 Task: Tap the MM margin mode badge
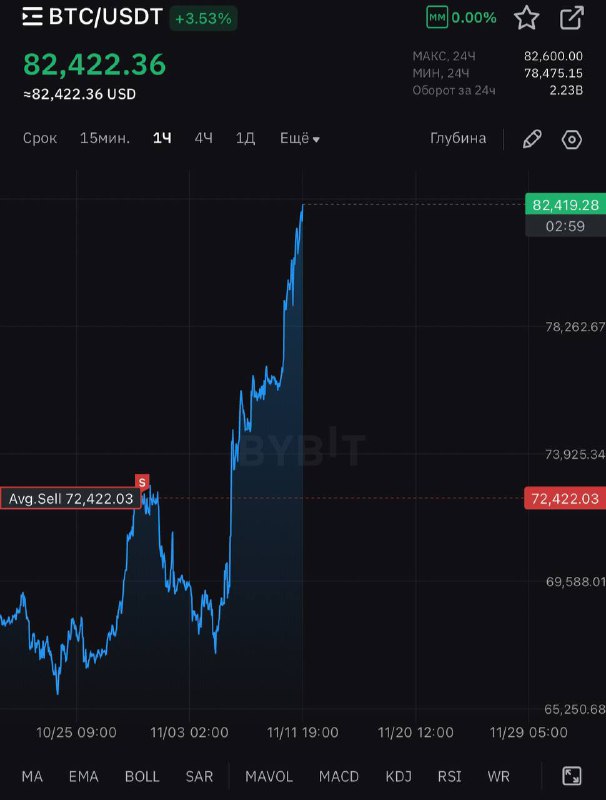click(437, 17)
